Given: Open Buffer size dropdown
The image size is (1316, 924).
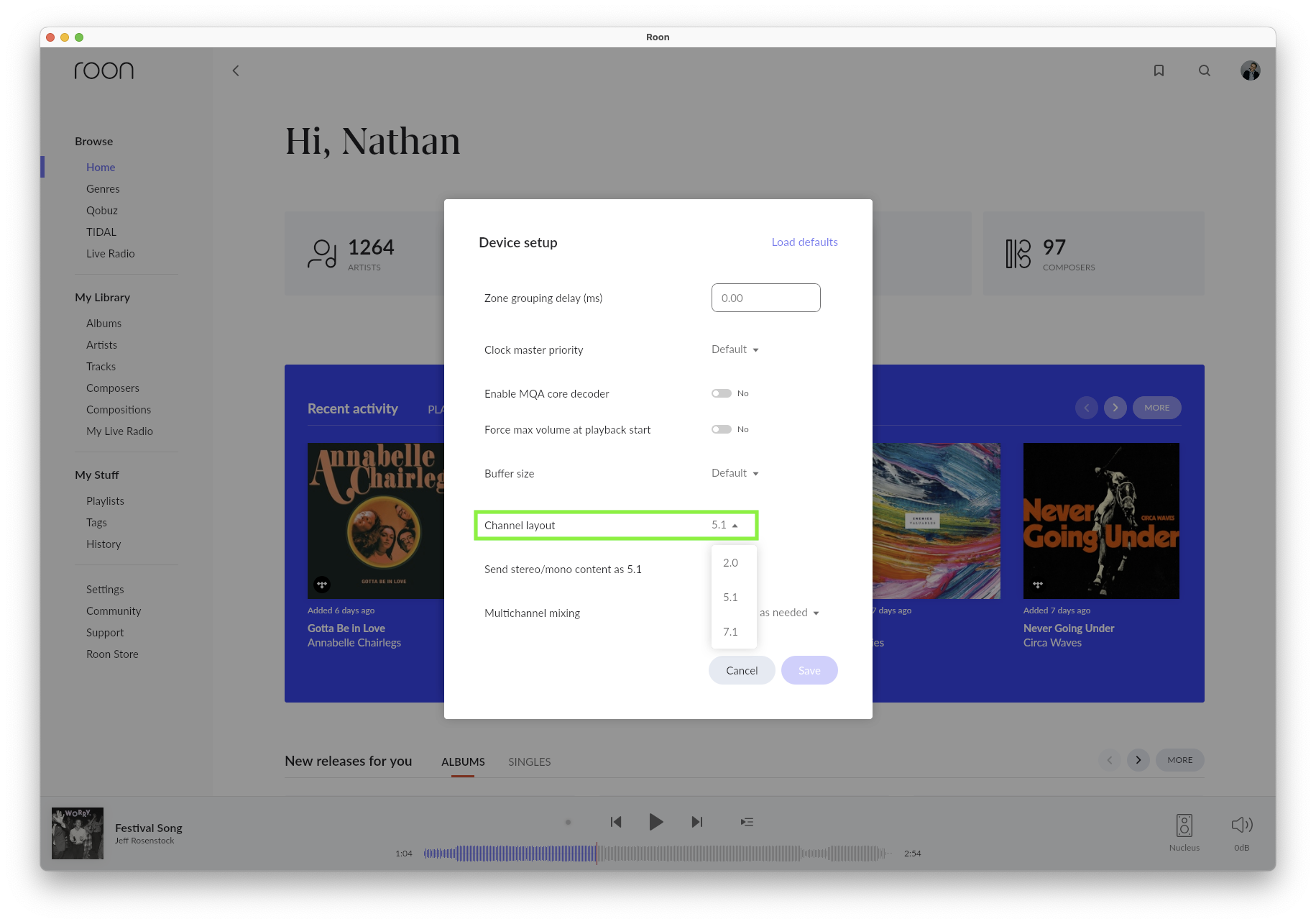Looking at the screenshot, I should point(735,473).
